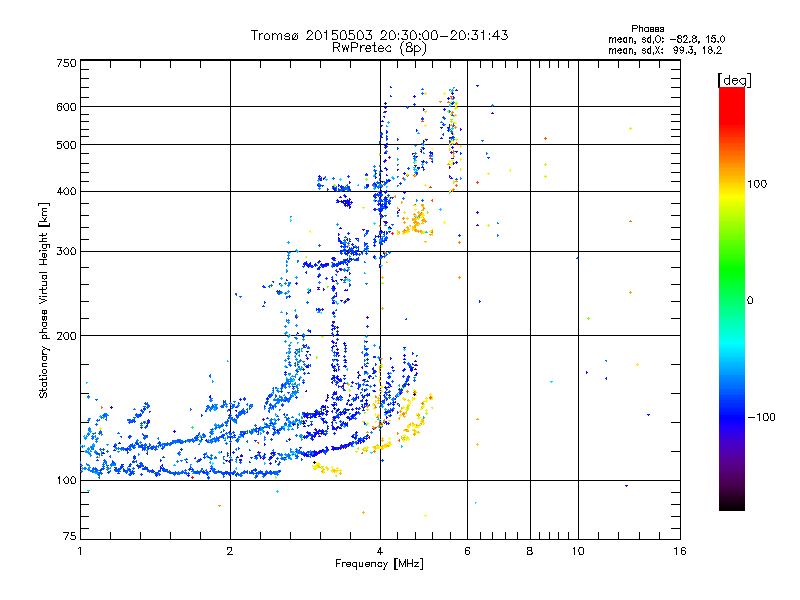The width and height of the screenshot is (800, 600).
Task: Click the 'Stationary phase Virtual Height [km]' axis label
Action: tap(44, 300)
